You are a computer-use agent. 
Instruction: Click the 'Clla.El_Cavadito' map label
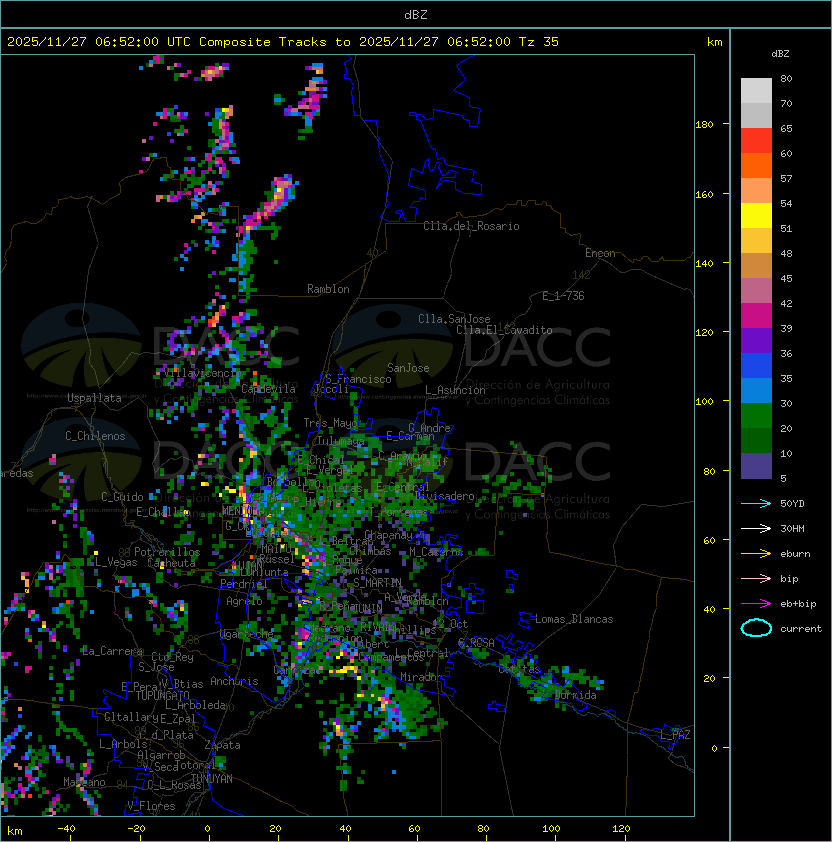coord(504,330)
